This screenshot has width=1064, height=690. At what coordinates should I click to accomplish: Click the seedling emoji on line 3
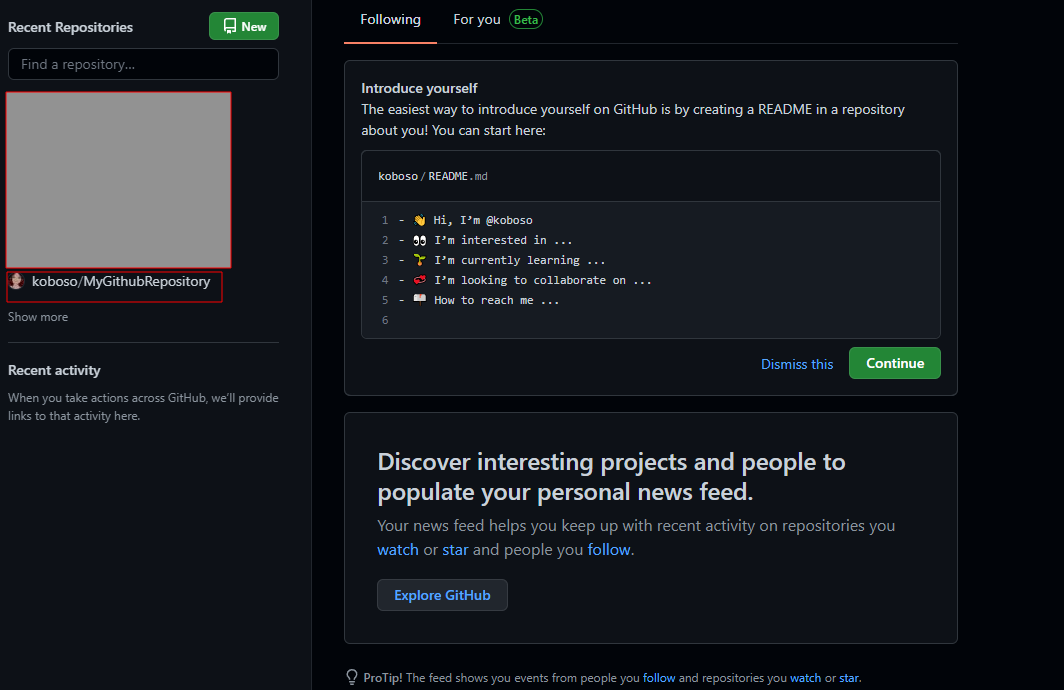tap(419, 260)
